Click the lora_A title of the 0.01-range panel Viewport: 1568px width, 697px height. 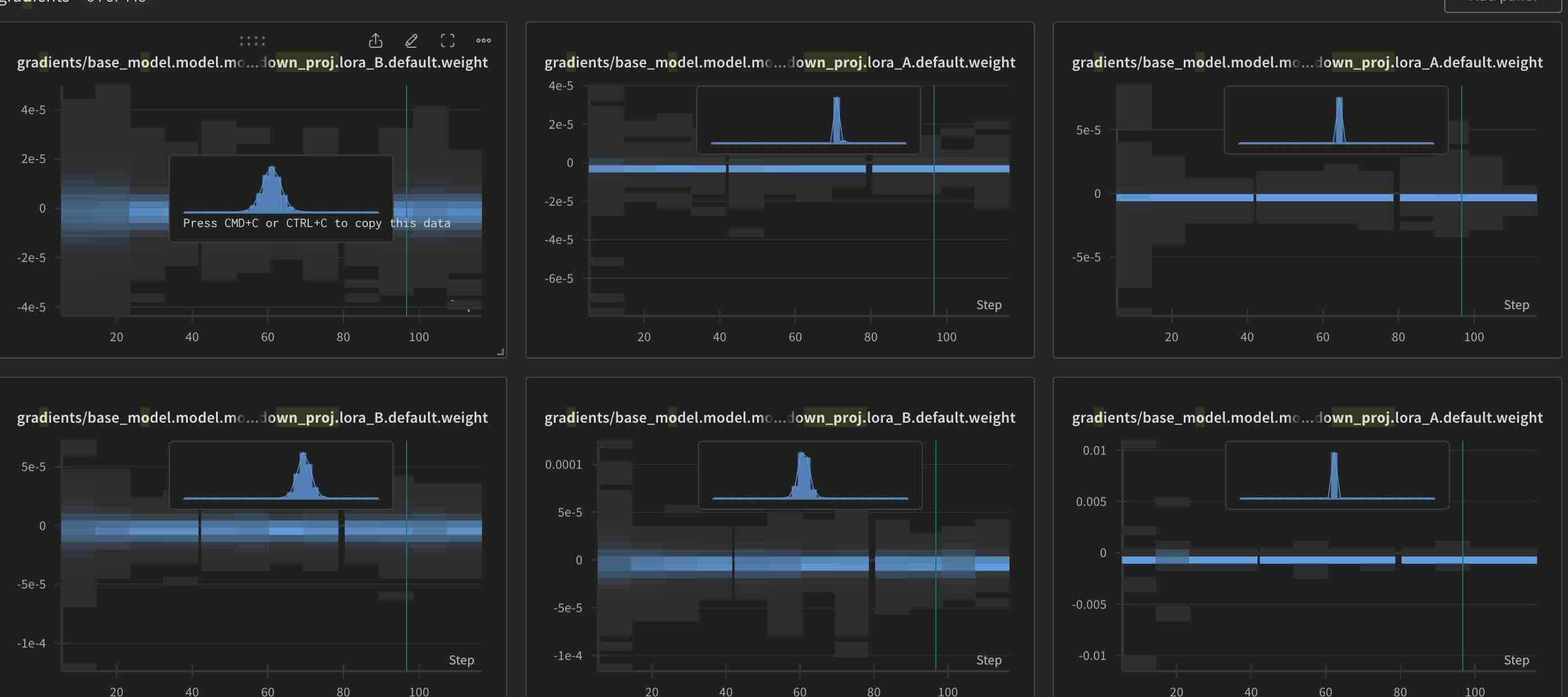tap(1307, 417)
